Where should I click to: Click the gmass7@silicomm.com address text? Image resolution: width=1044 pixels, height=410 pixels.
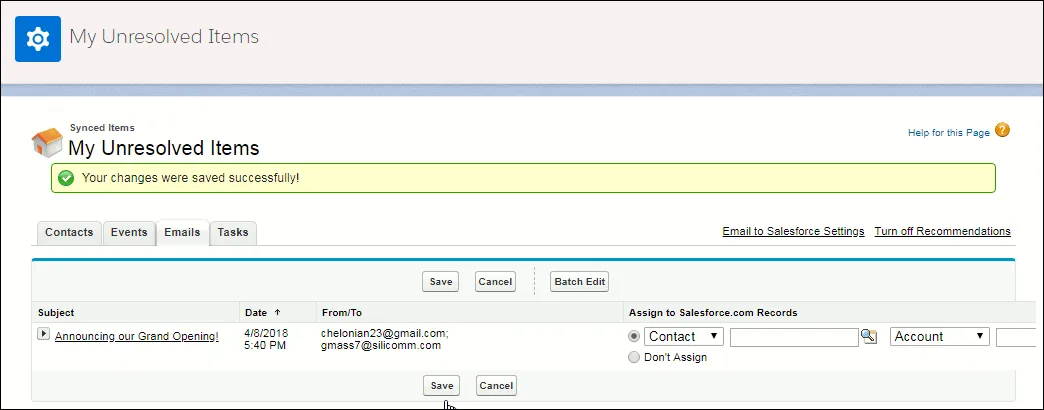(381, 345)
